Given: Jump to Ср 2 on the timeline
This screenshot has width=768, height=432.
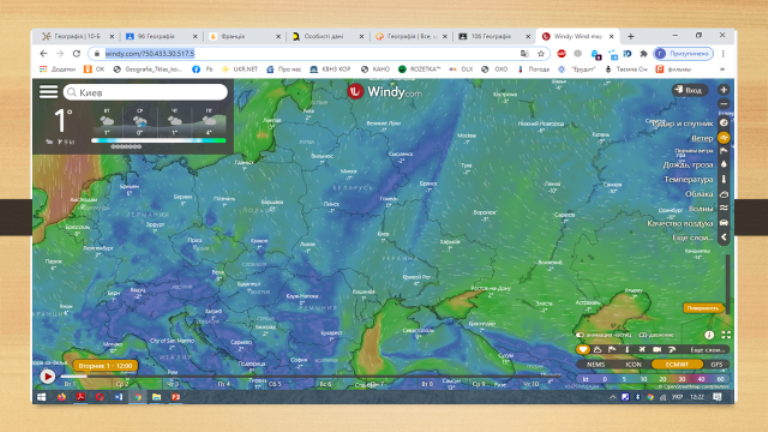Looking at the screenshot, I should tap(121, 384).
